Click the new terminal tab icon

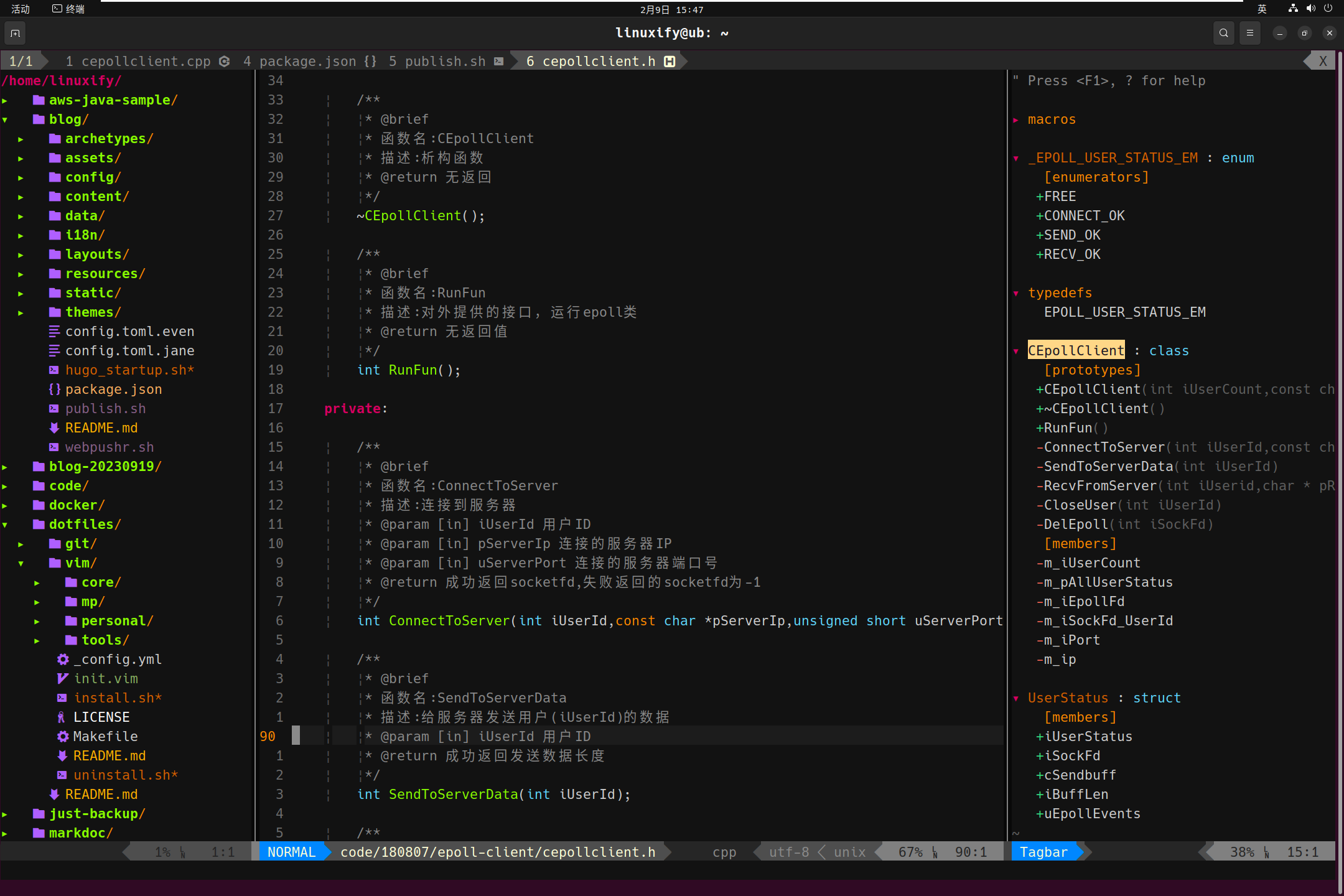[16, 33]
